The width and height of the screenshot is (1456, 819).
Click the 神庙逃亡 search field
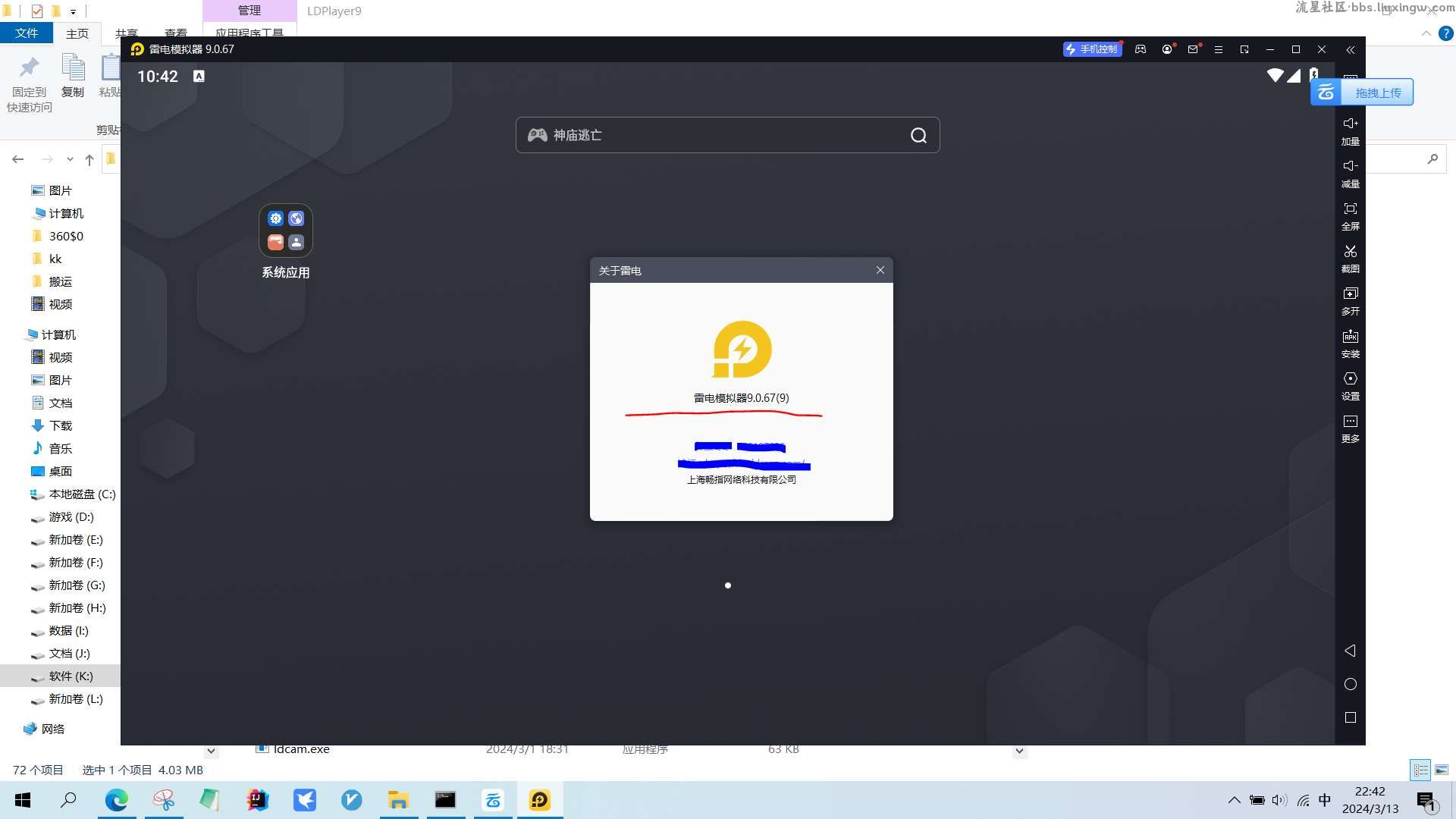pyautogui.click(x=728, y=135)
